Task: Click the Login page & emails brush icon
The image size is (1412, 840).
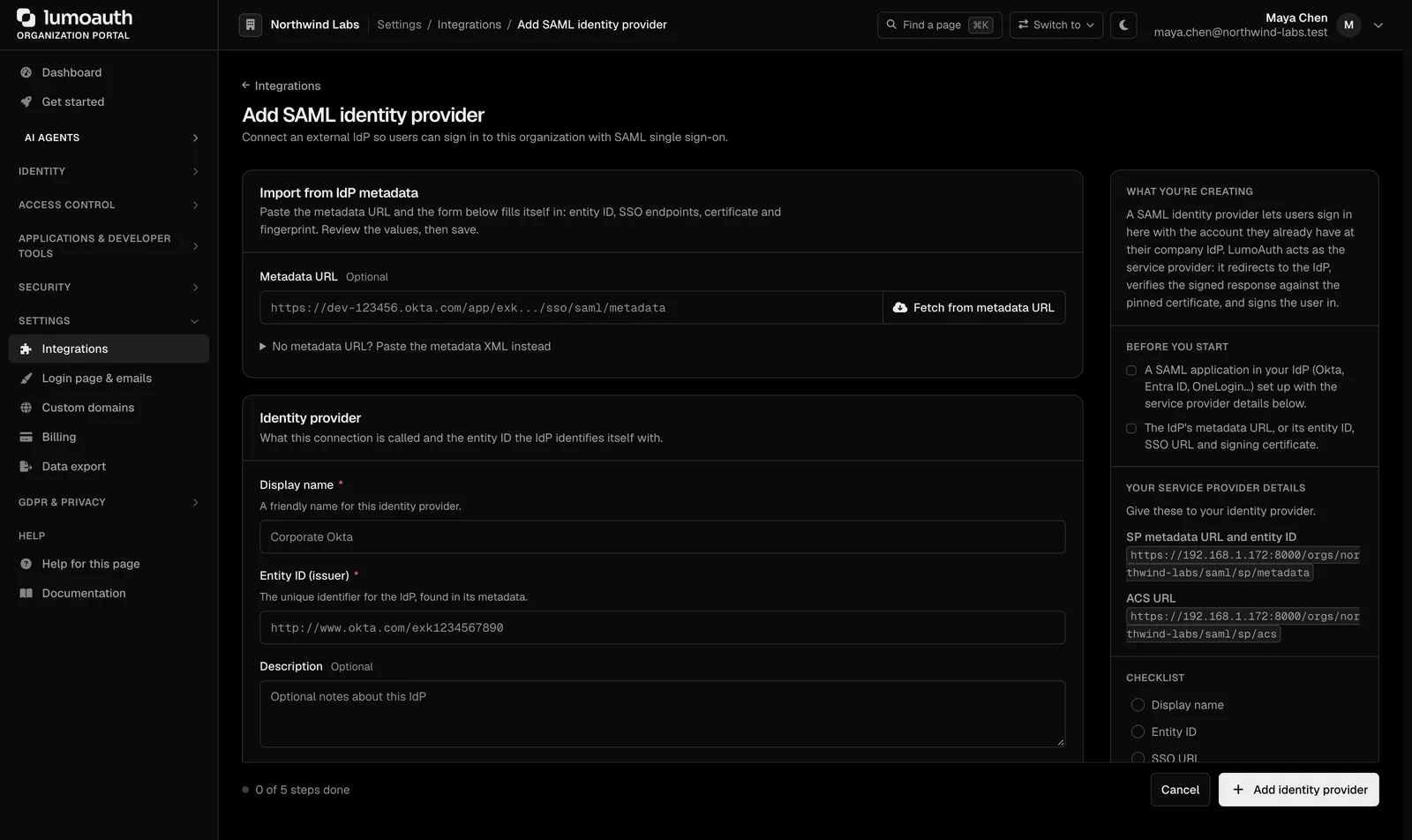Action: 26,378
